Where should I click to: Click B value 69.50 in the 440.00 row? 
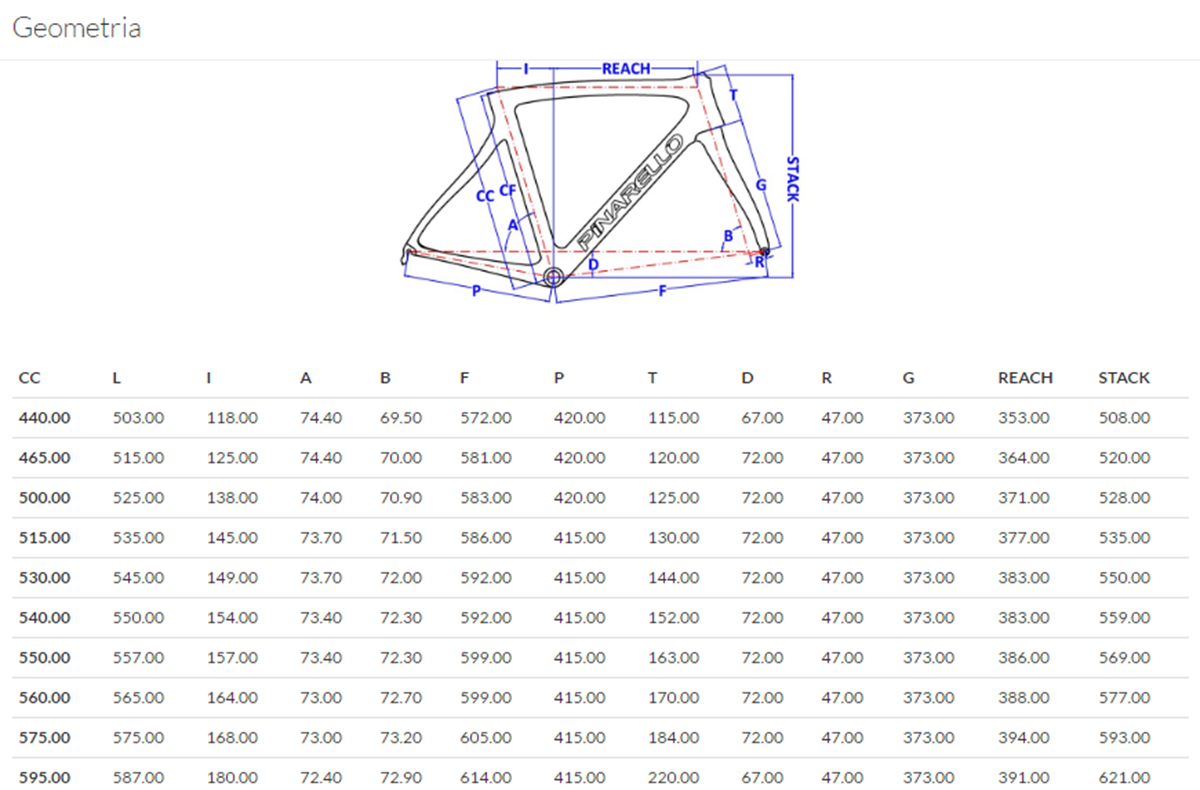[401, 418]
